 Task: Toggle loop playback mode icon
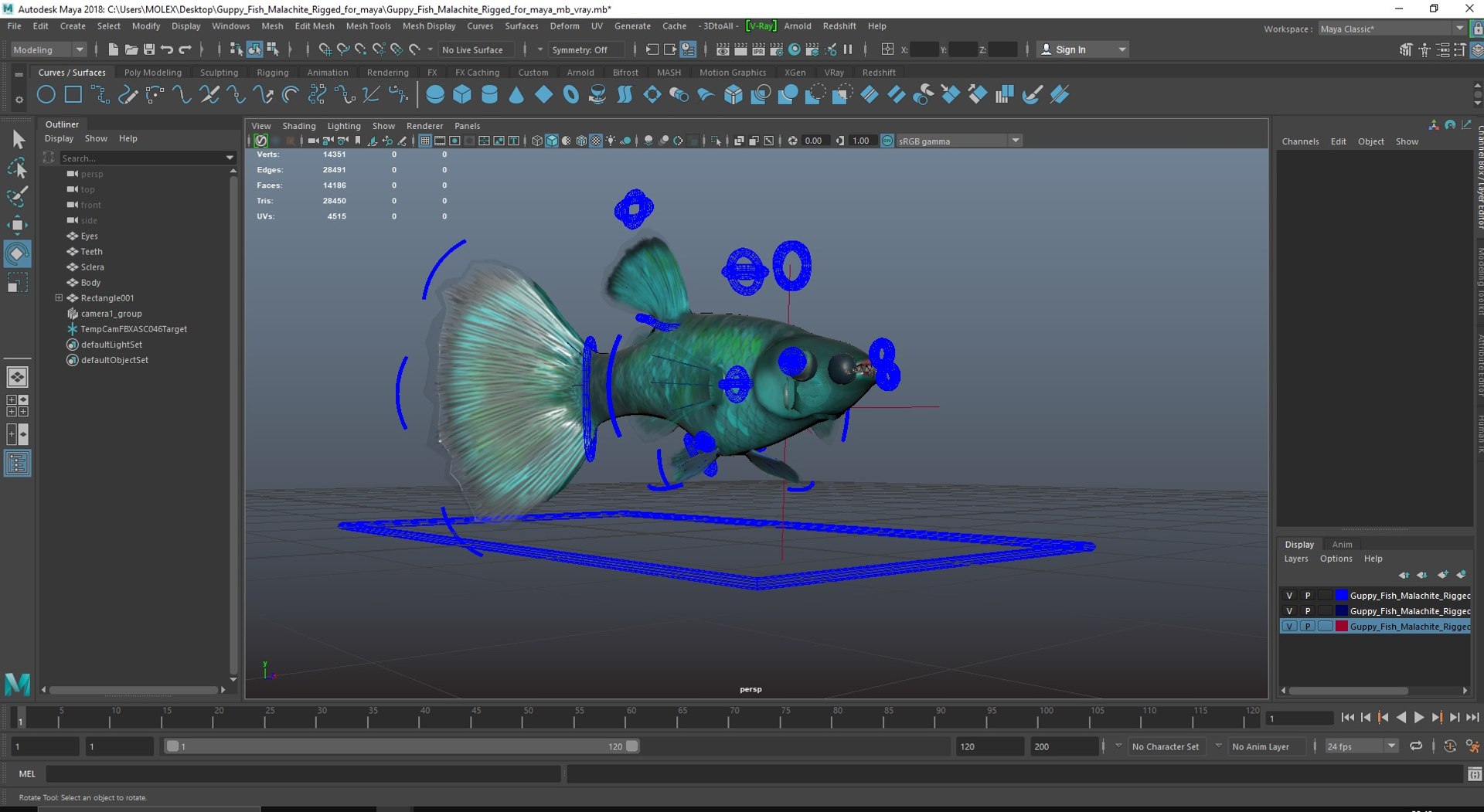[1416, 746]
